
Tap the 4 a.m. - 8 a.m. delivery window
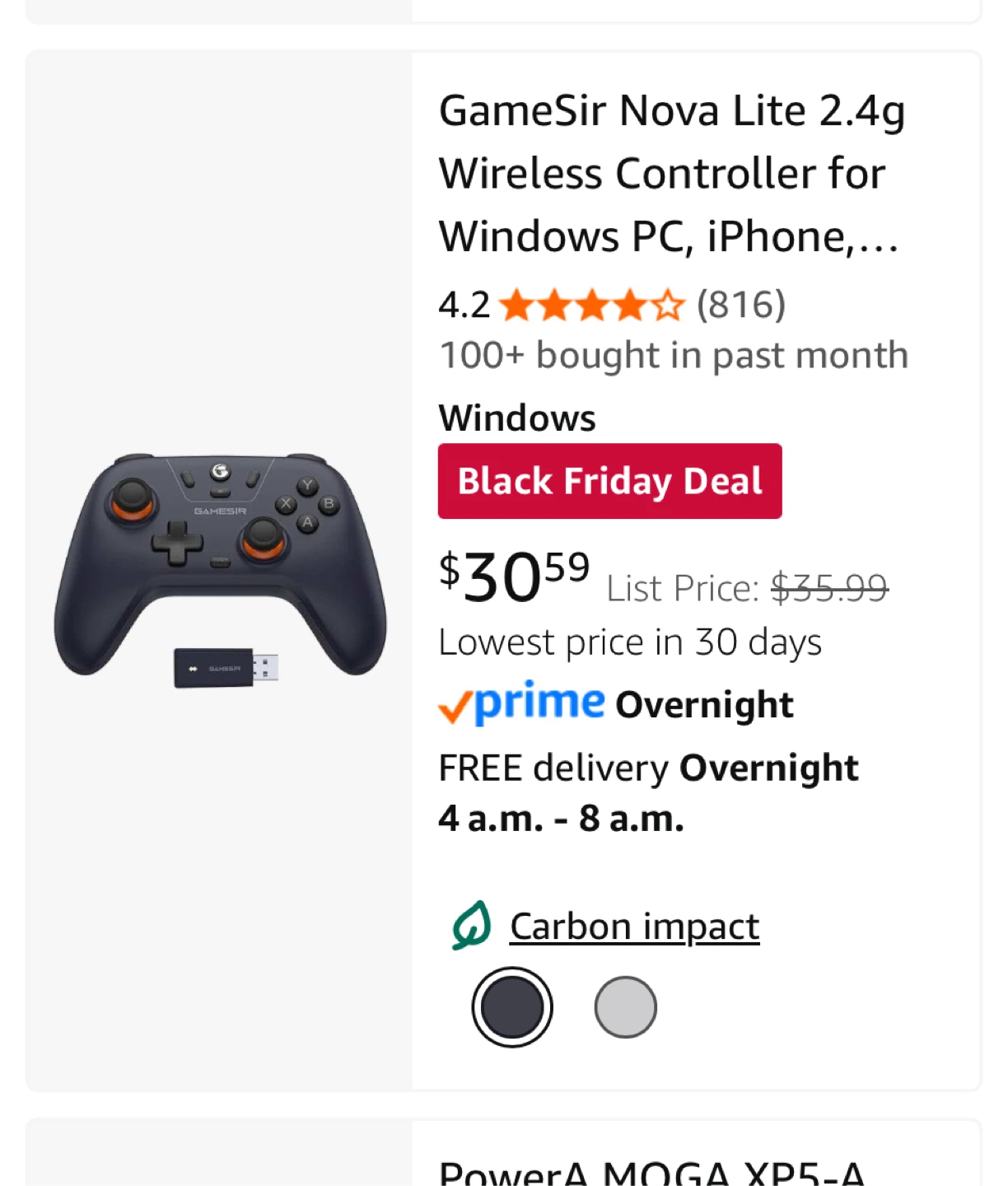[561, 819]
